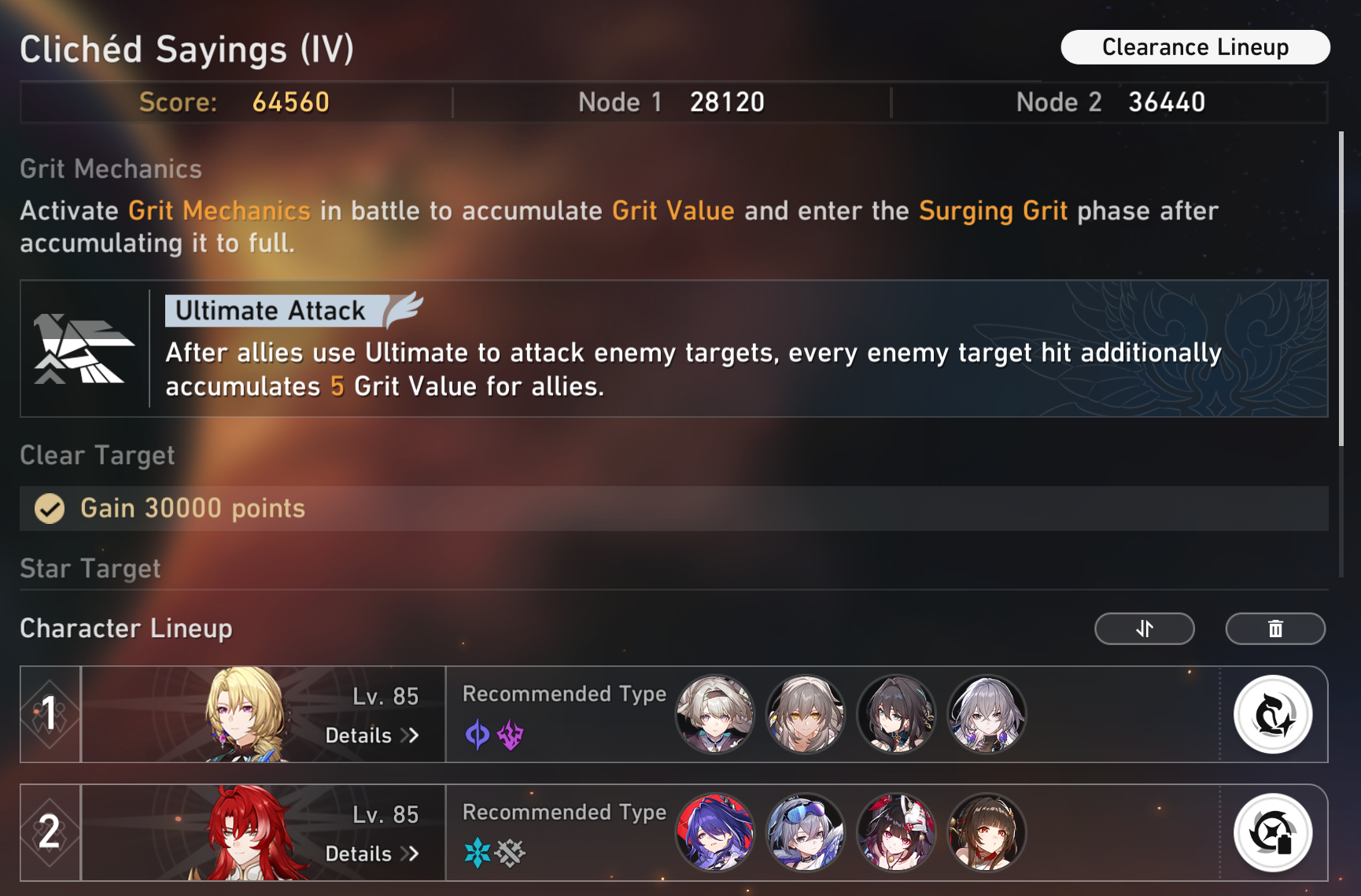This screenshot has width=1361, height=896.
Task: Click the vertical scrollbar on the right edge
Action: click(1341, 289)
